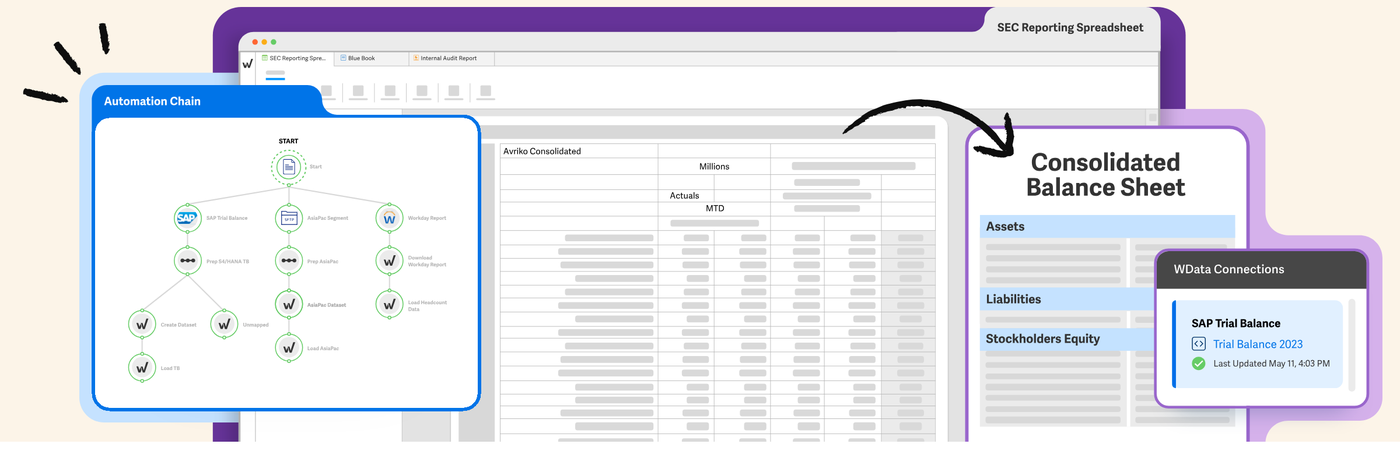This screenshot has width=1400, height=472.
Task: Click the Avriko Consolidated cell
Action: point(579,151)
